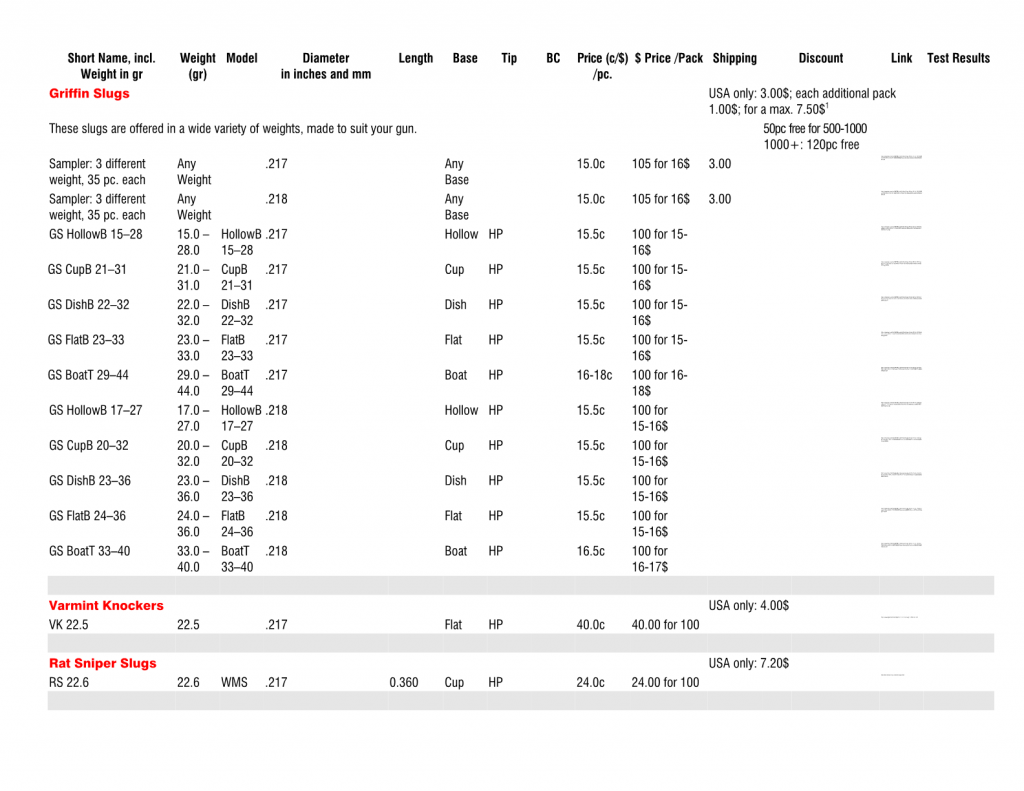This screenshot has width=1024, height=791.
Task: Click the 'Link' column header
Action: point(901,58)
